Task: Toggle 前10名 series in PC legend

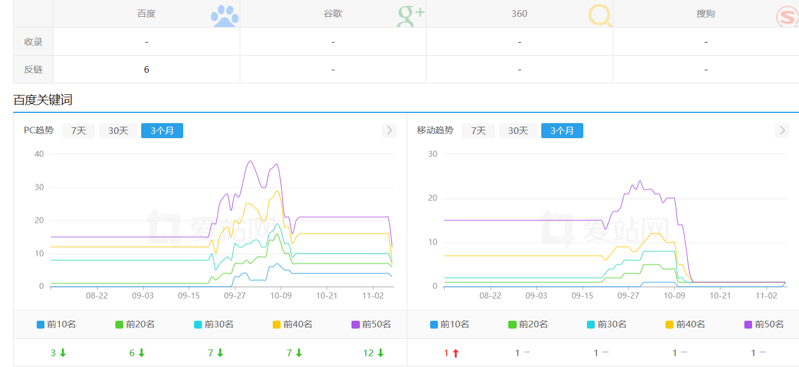Action: (56, 324)
